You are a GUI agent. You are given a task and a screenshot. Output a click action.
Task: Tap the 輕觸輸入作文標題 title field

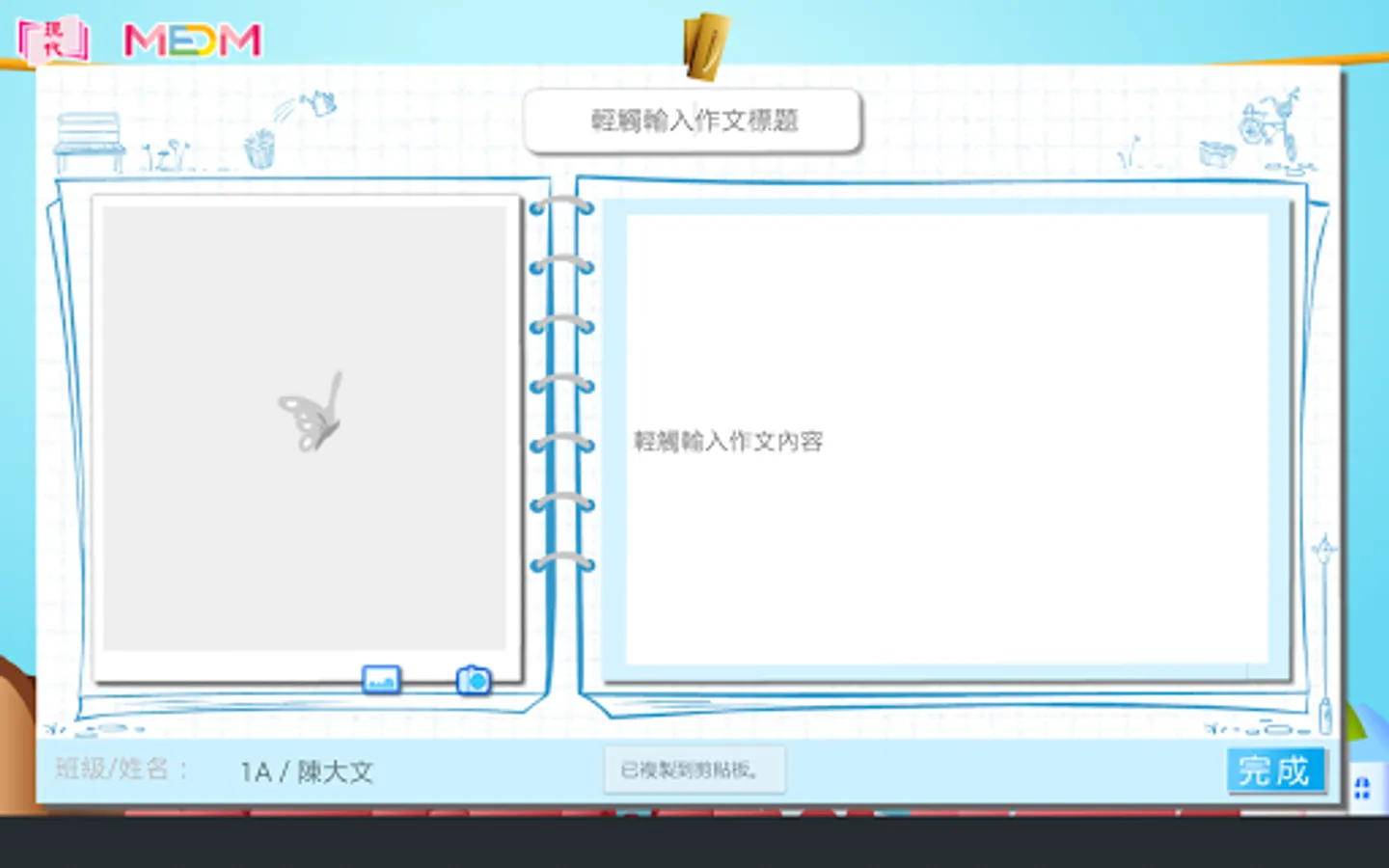coord(693,120)
